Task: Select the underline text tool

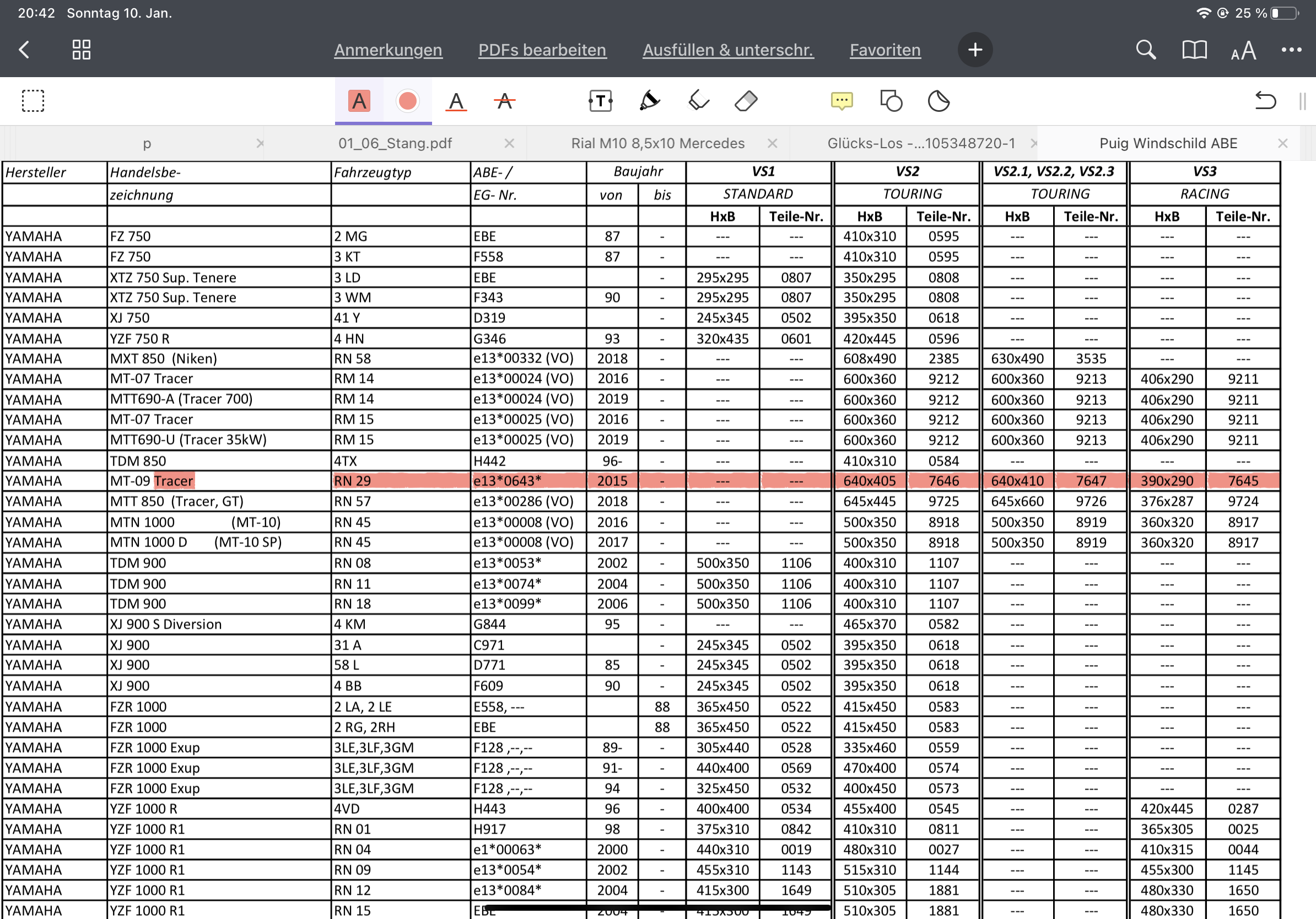Action: click(x=456, y=101)
